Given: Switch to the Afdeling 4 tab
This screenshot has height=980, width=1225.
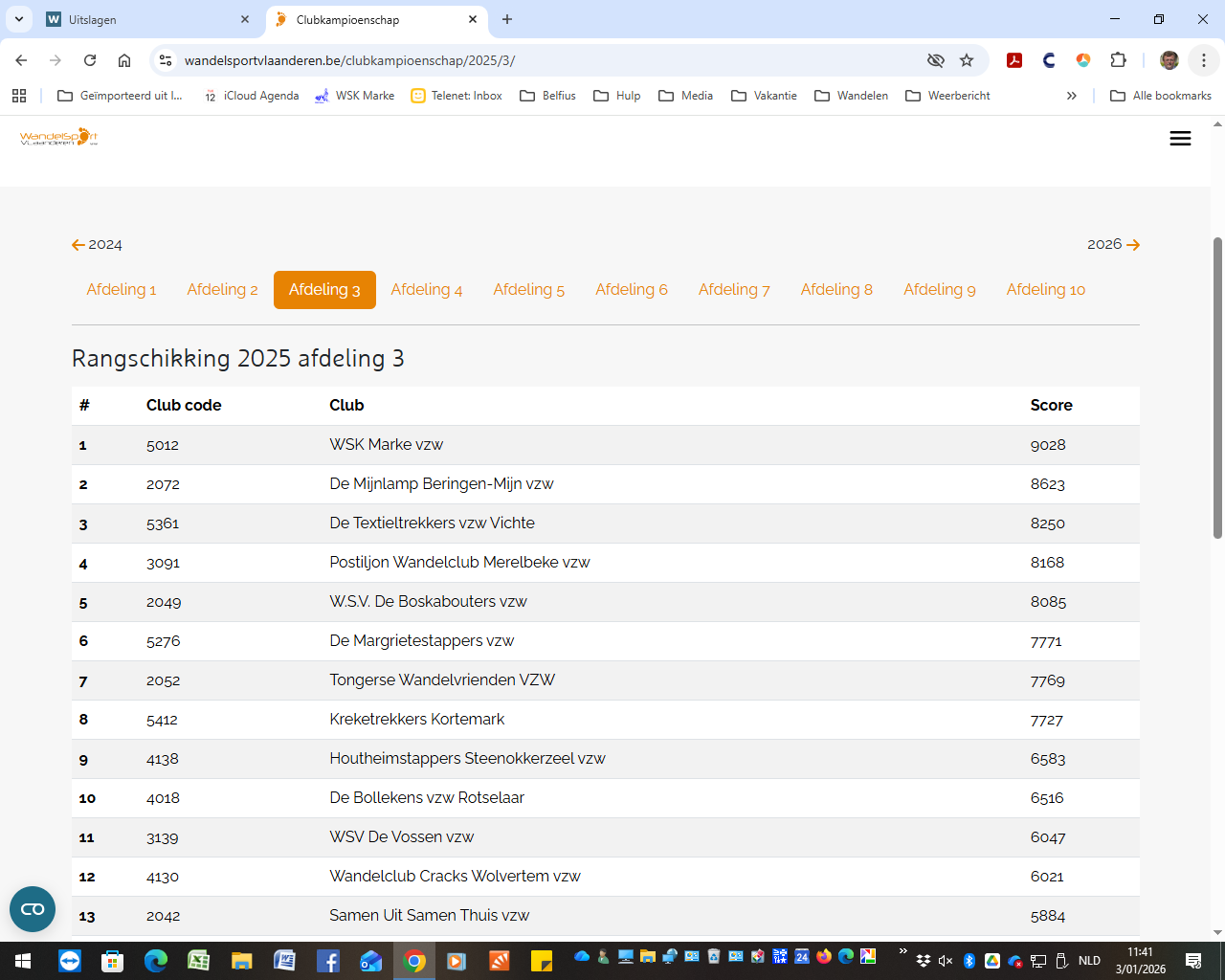Looking at the screenshot, I should [x=426, y=290].
